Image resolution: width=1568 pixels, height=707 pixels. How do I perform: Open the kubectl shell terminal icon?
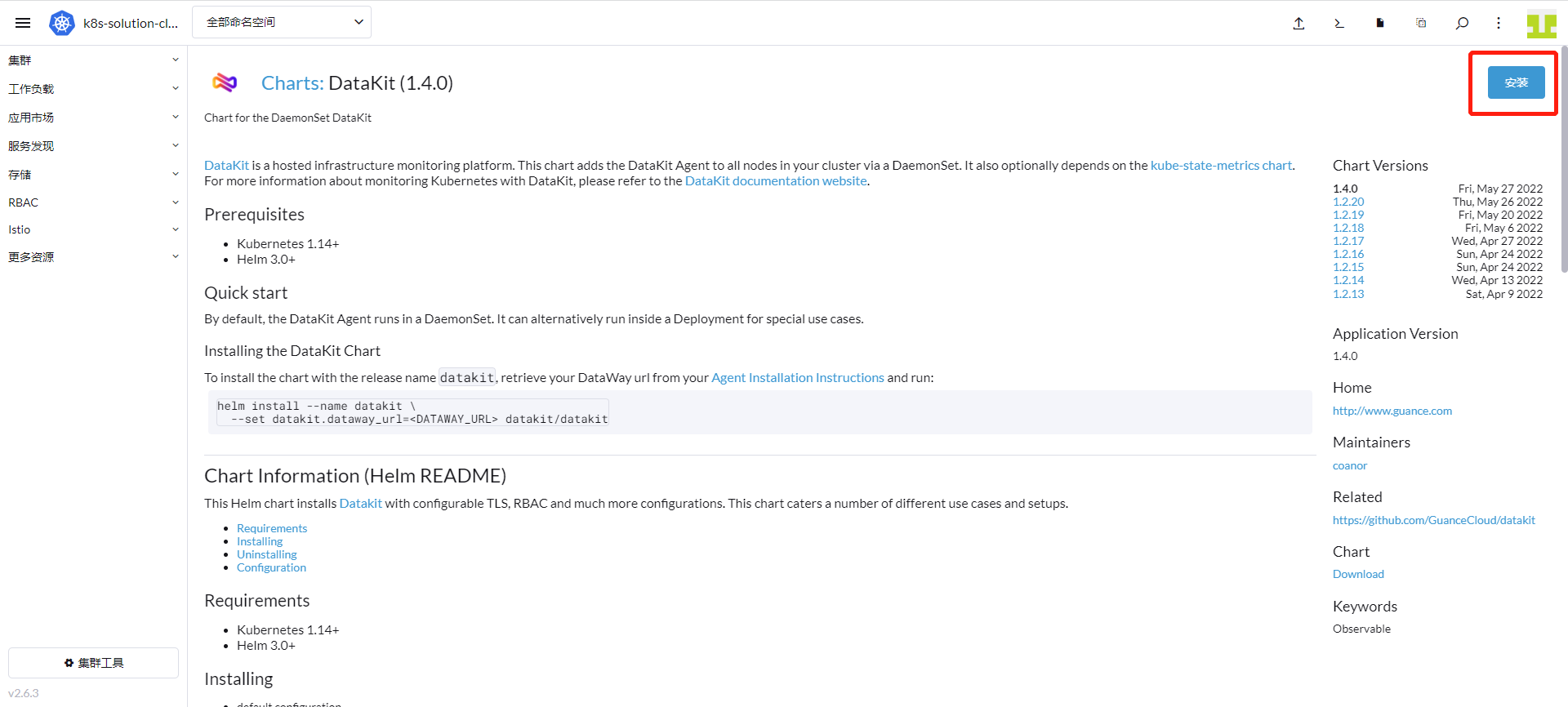(1339, 23)
